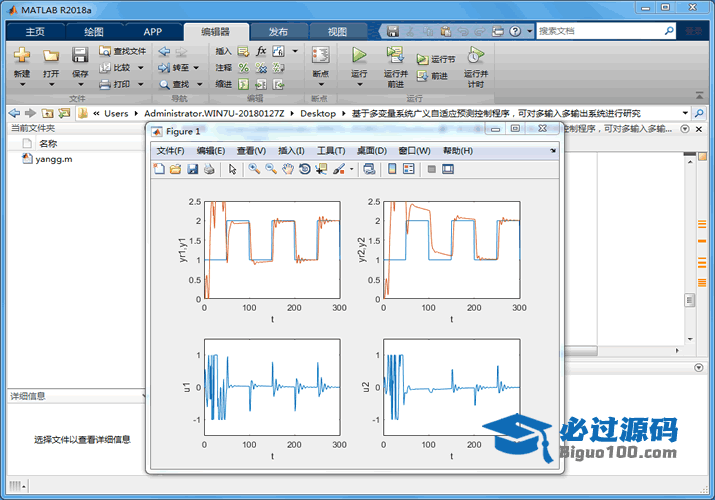Click the decrease indent icon
Viewport: 715px width, 500px height.
(278, 84)
